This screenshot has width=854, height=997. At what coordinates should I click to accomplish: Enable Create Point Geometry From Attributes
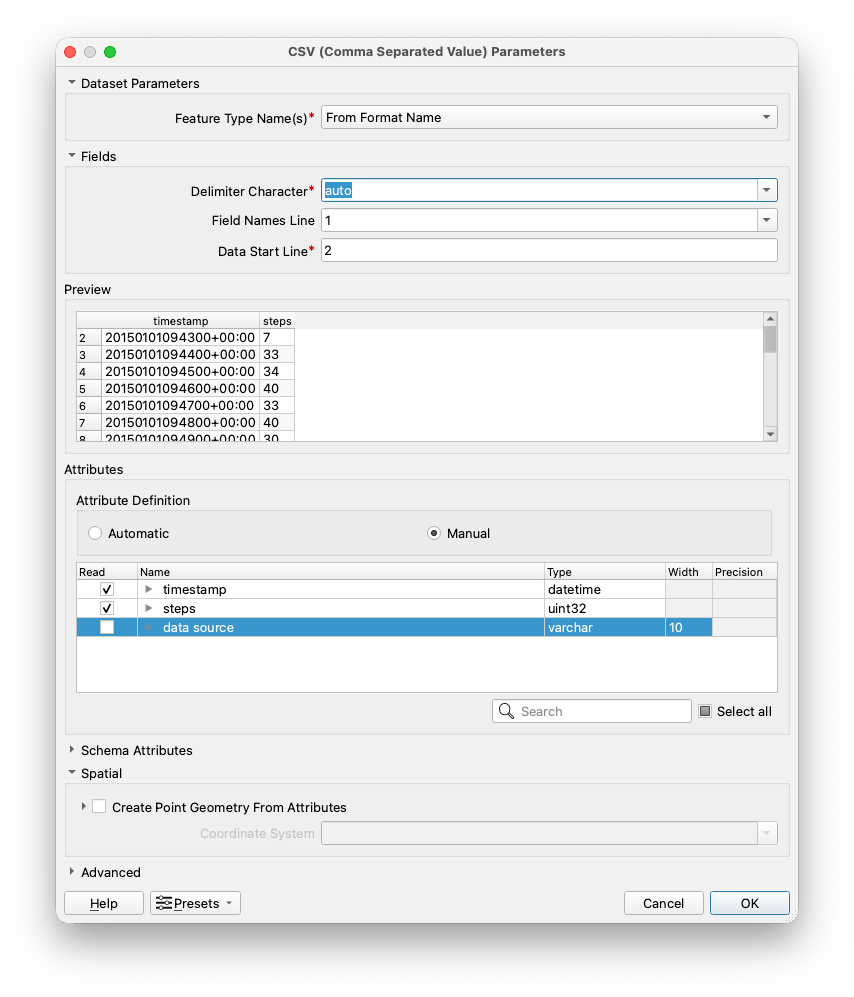point(99,806)
